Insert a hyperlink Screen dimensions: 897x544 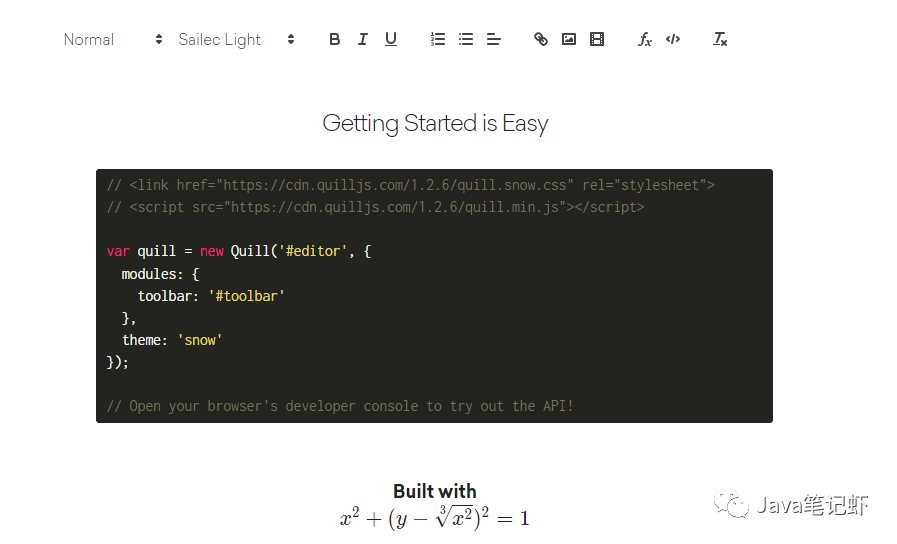[x=541, y=39]
